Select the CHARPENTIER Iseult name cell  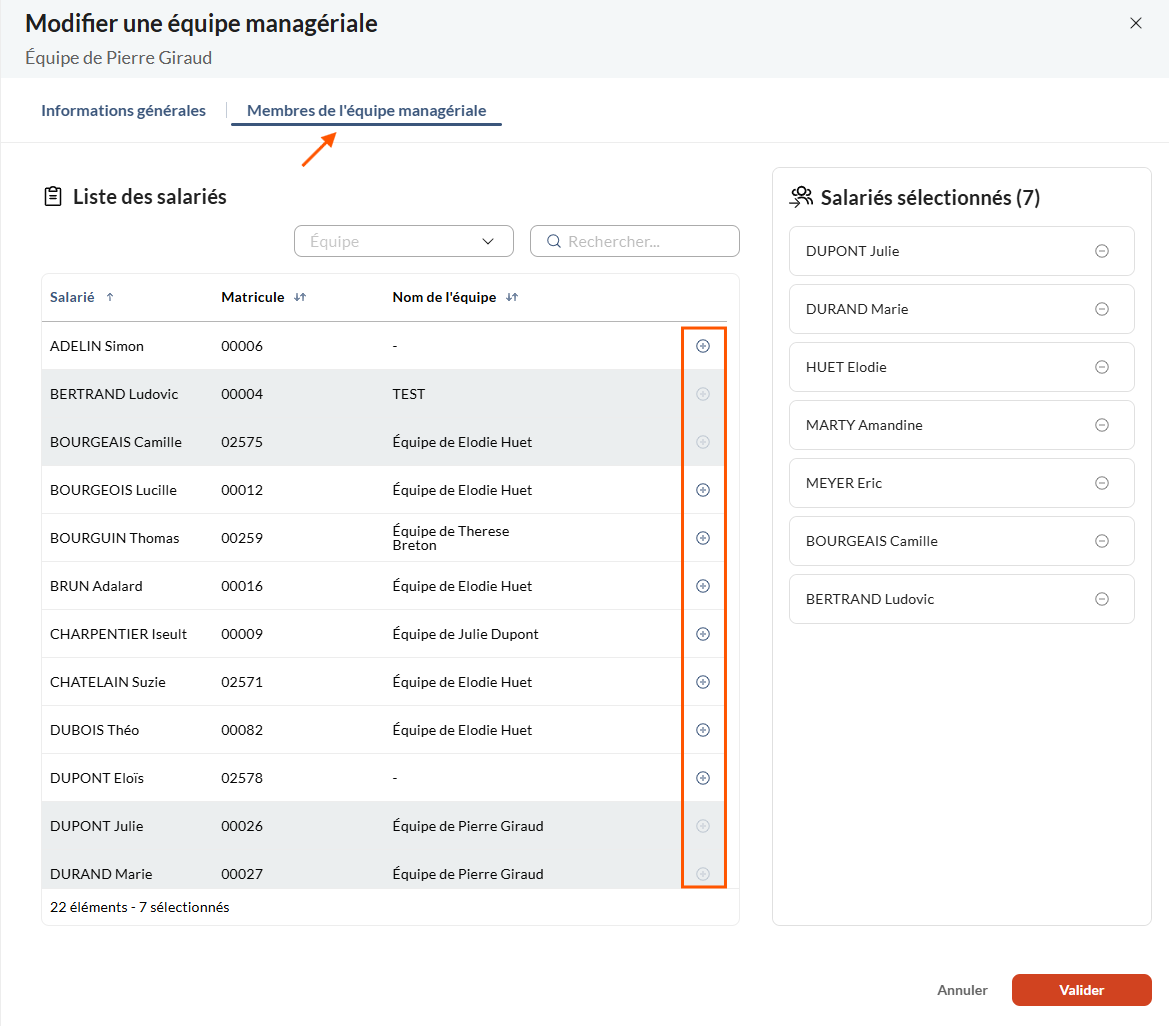[119, 634]
